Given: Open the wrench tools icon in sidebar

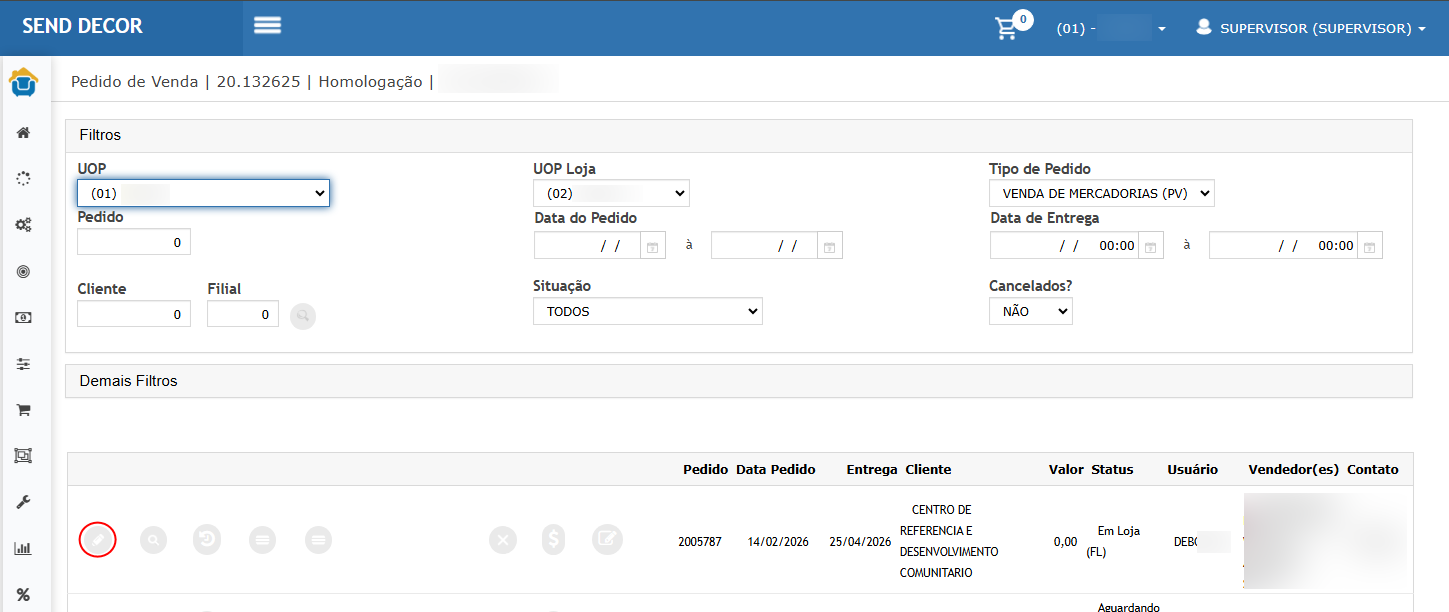Looking at the screenshot, I should (23, 502).
